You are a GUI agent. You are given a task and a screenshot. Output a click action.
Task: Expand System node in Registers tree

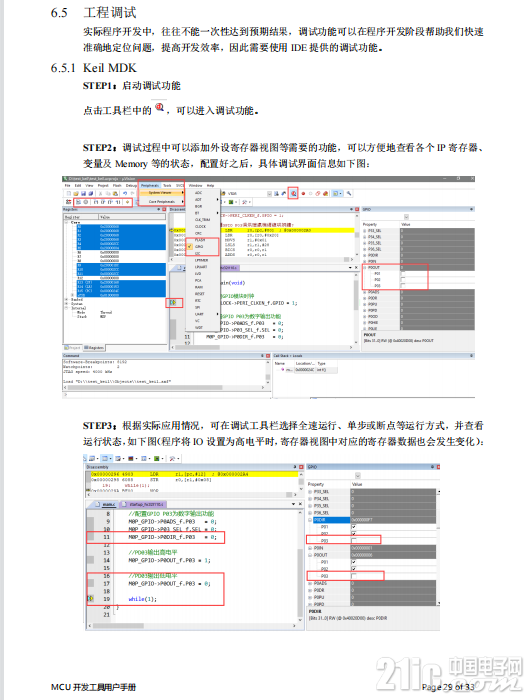pos(67,304)
